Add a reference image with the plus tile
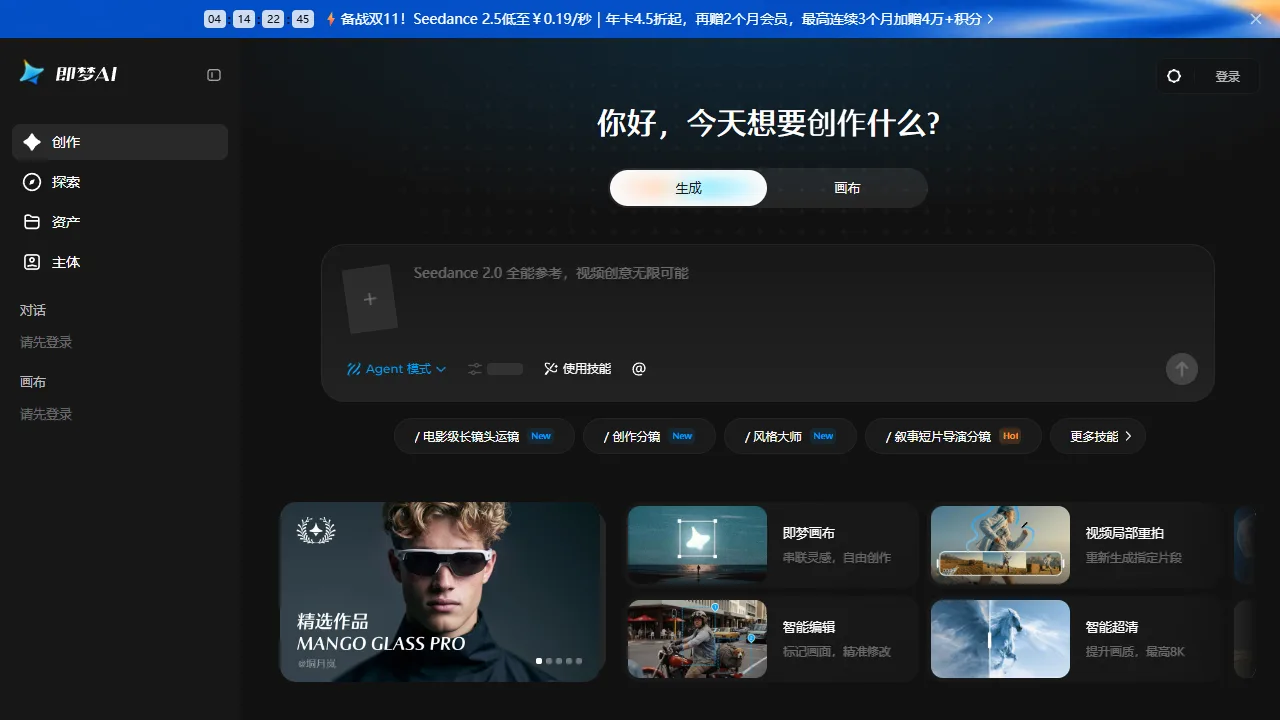This screenshot has height=720, width=1280. coord(370,299)
